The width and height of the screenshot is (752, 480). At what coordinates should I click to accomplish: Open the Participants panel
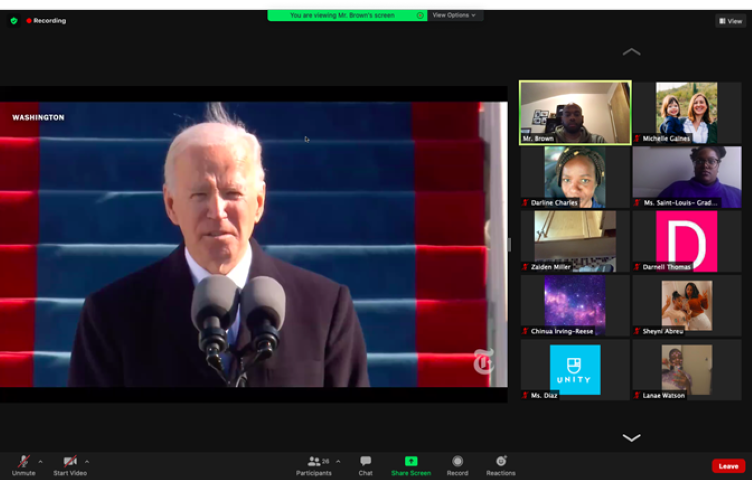pos(314,465)
